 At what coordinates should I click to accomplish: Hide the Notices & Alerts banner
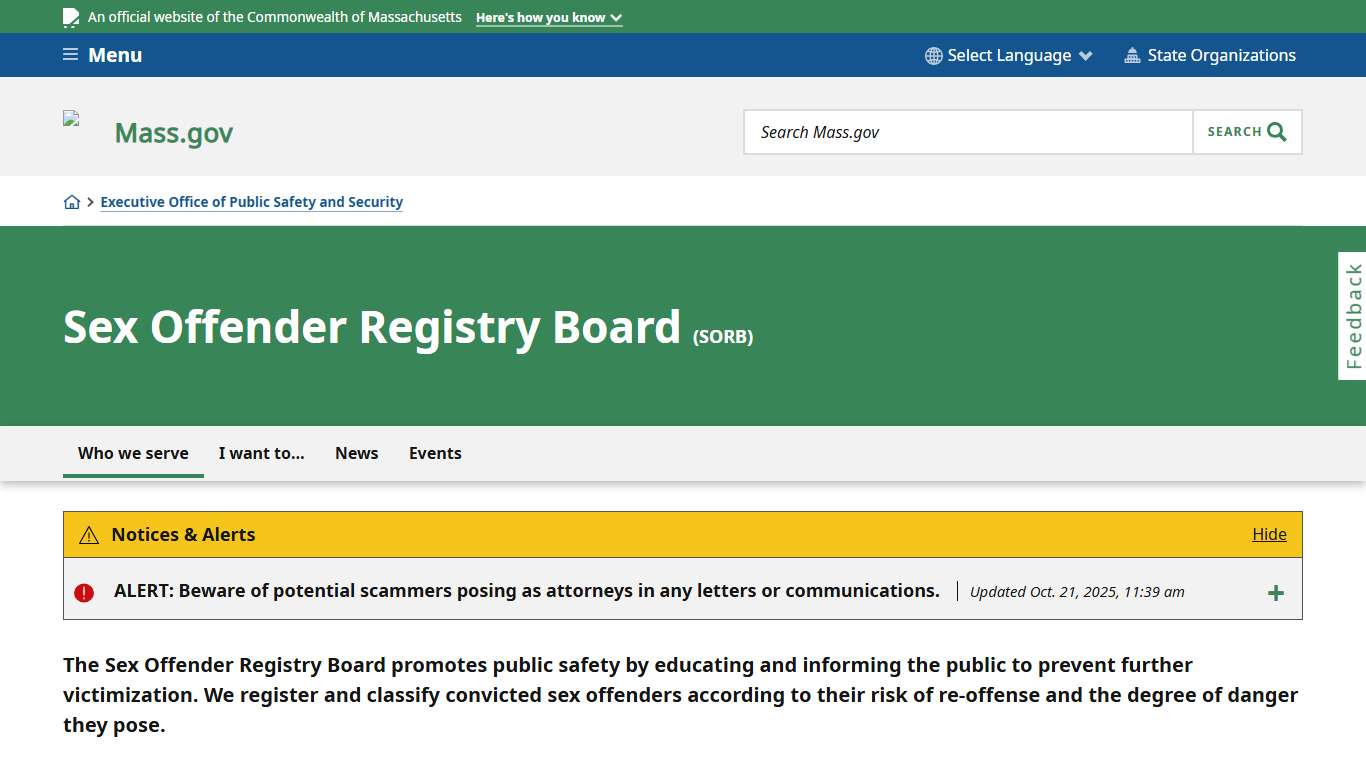pos(1269,534)
